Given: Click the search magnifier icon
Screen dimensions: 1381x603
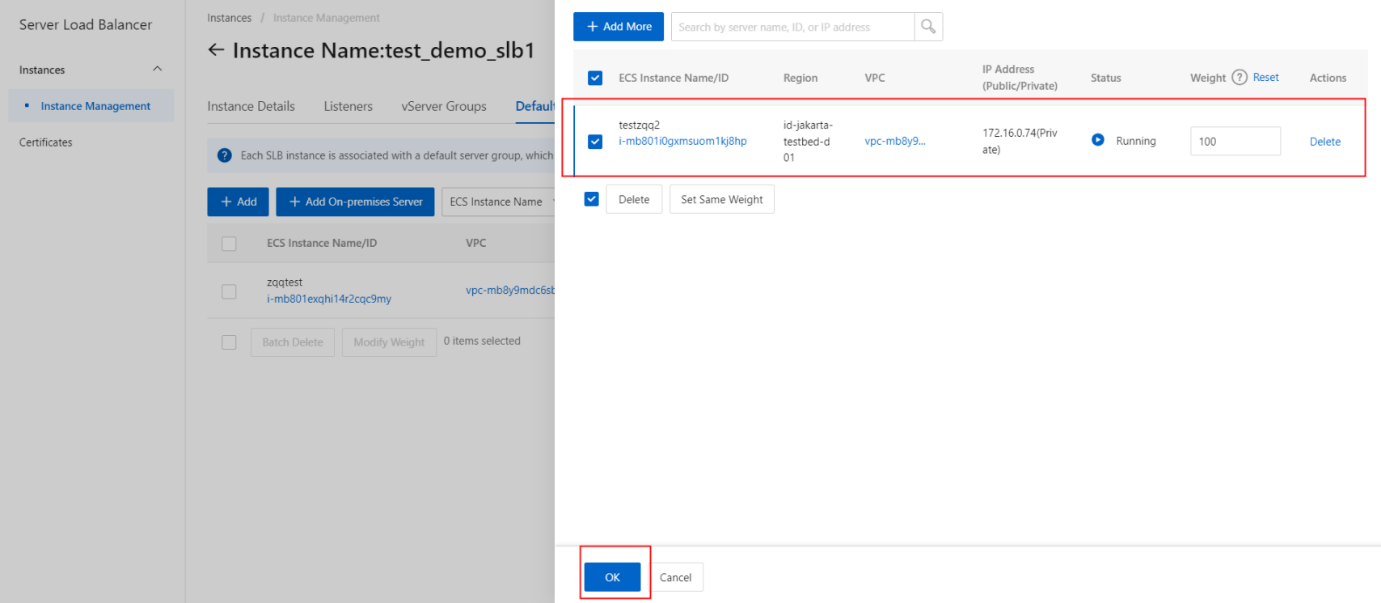Looking at the screenshot, I should click(x=929, y=27).
